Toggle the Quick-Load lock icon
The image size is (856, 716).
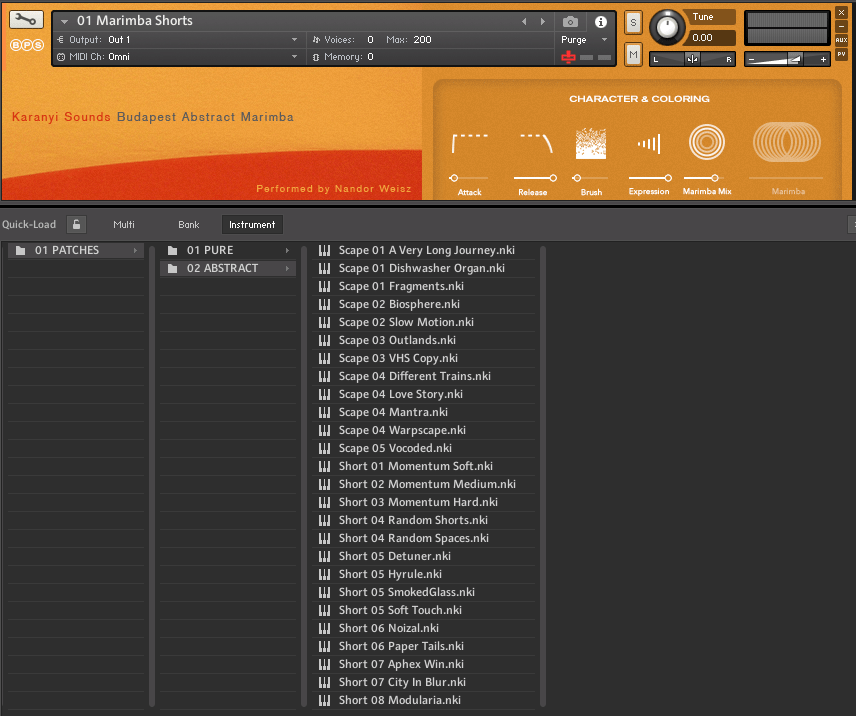click(77, 224)
